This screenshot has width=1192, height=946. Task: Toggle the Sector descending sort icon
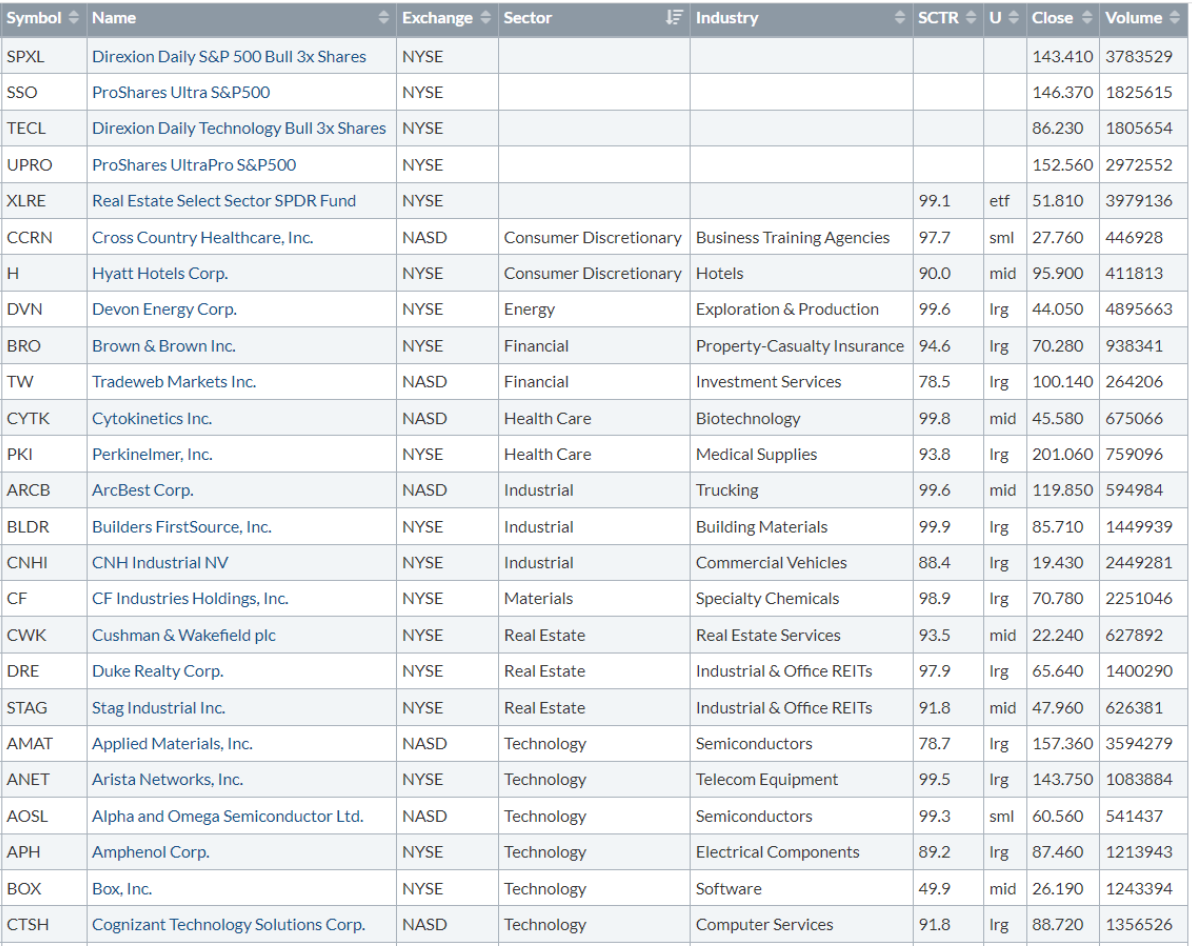[x=674, y=17]
